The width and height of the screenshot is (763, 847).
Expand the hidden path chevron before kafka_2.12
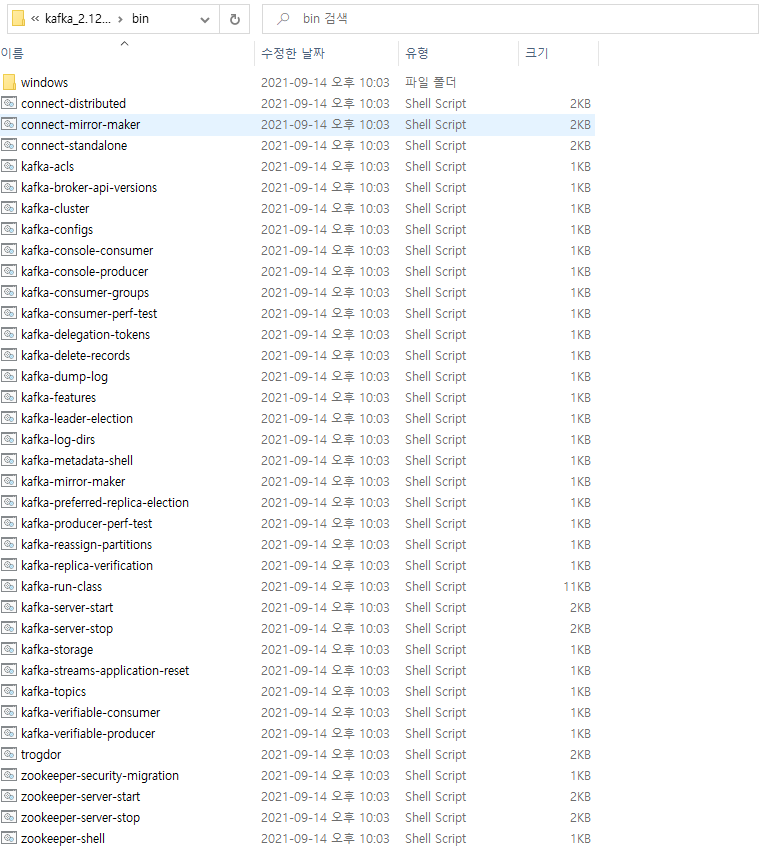click(35, 19)
